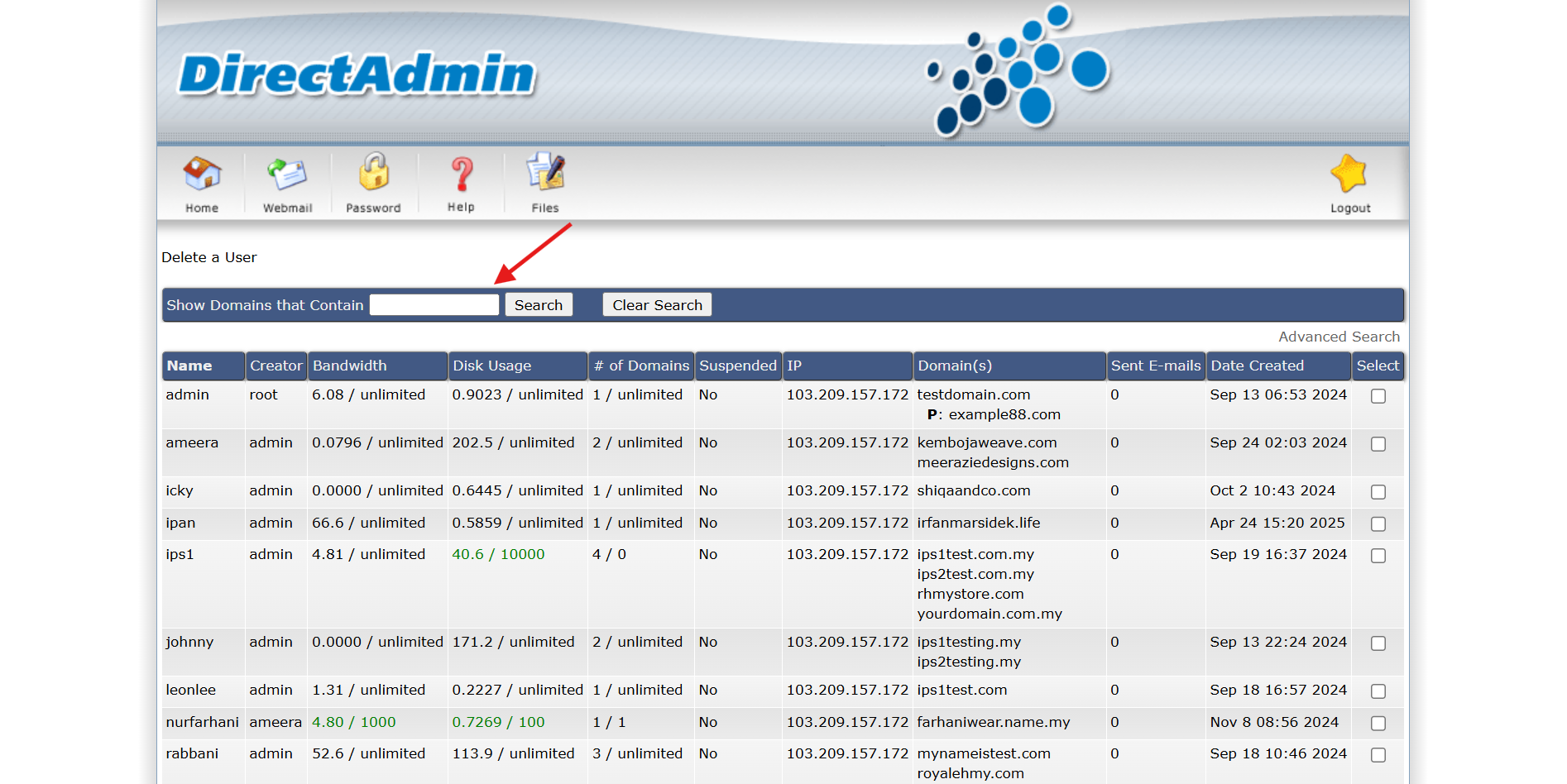1567x784 pixels.
Task: Open the Webmail icon
Action: point(287,184)
